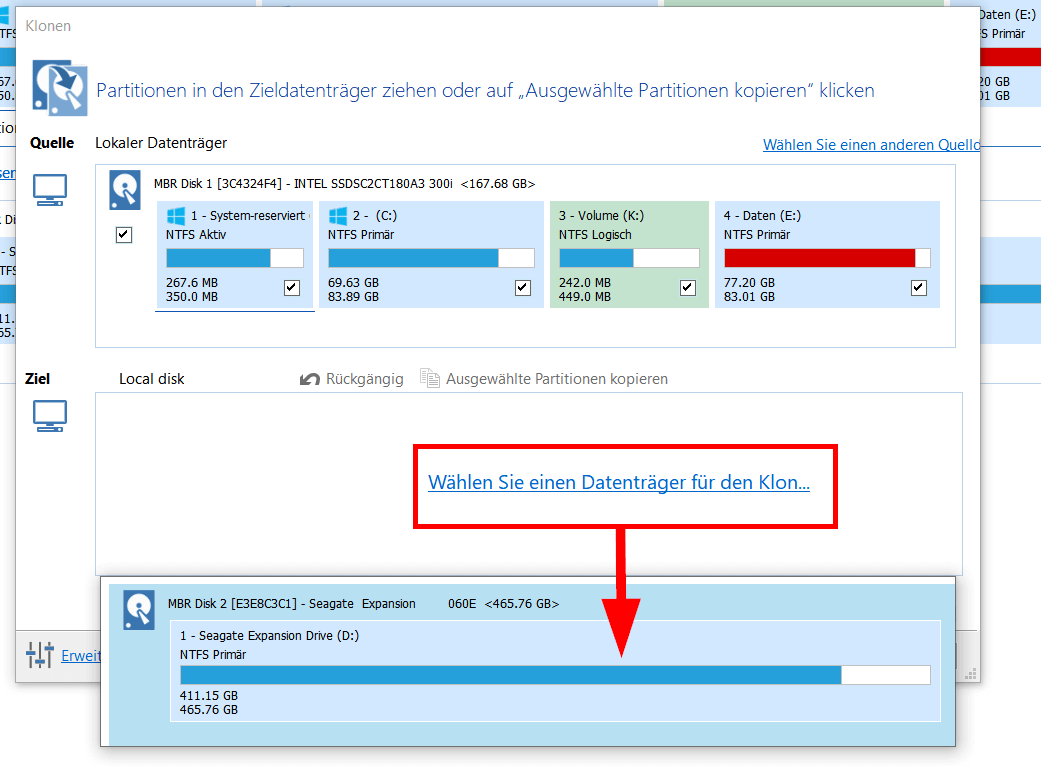Select the 3 - Volume (K:) partition label

[601, 216]
